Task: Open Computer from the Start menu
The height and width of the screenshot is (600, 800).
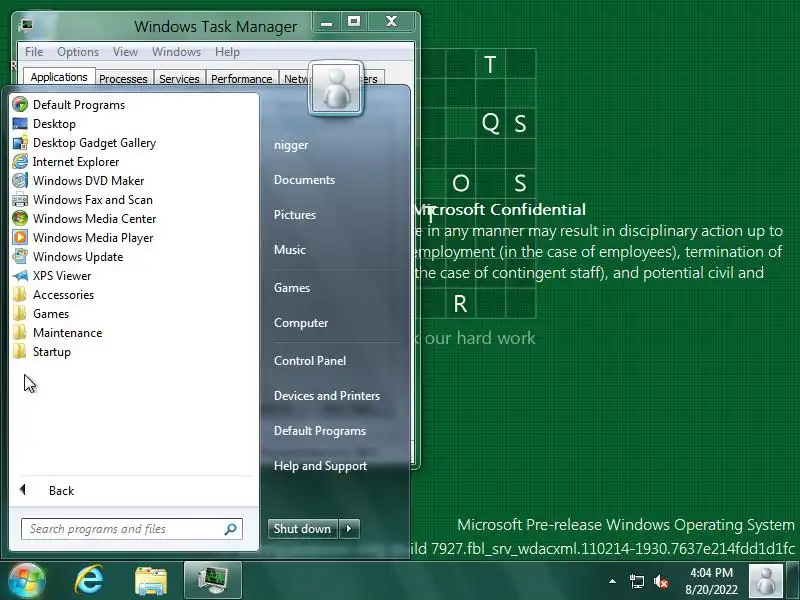Action: [301, 323]
